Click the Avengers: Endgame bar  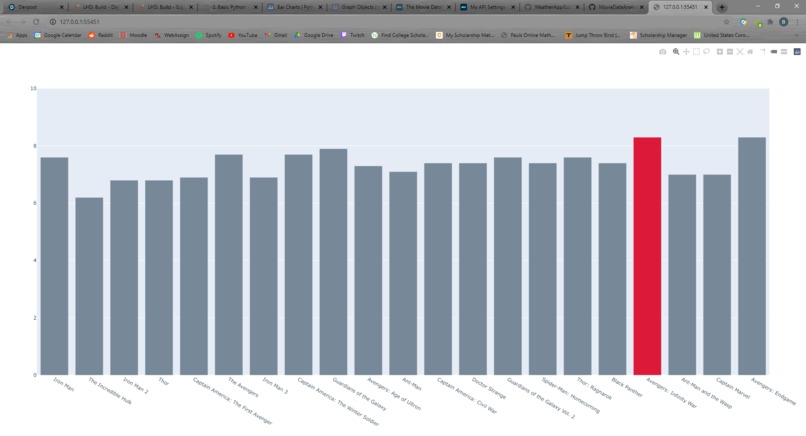(x=752, y=256)
